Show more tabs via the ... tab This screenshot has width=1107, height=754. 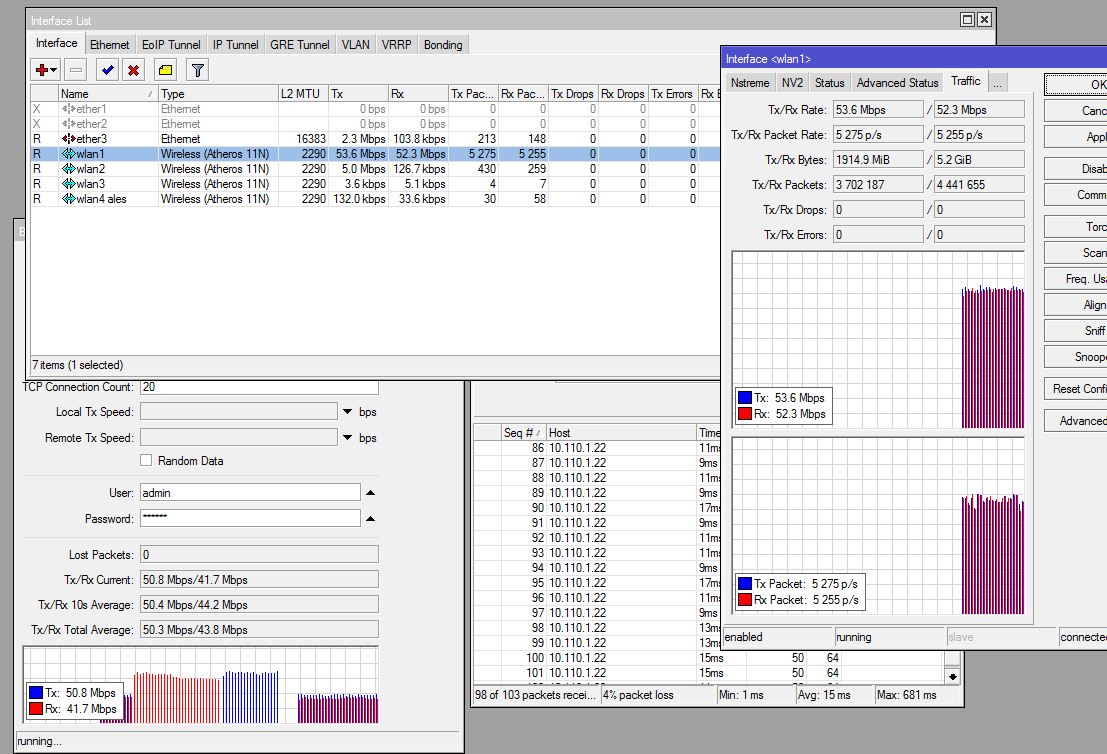tap(998, 83)
